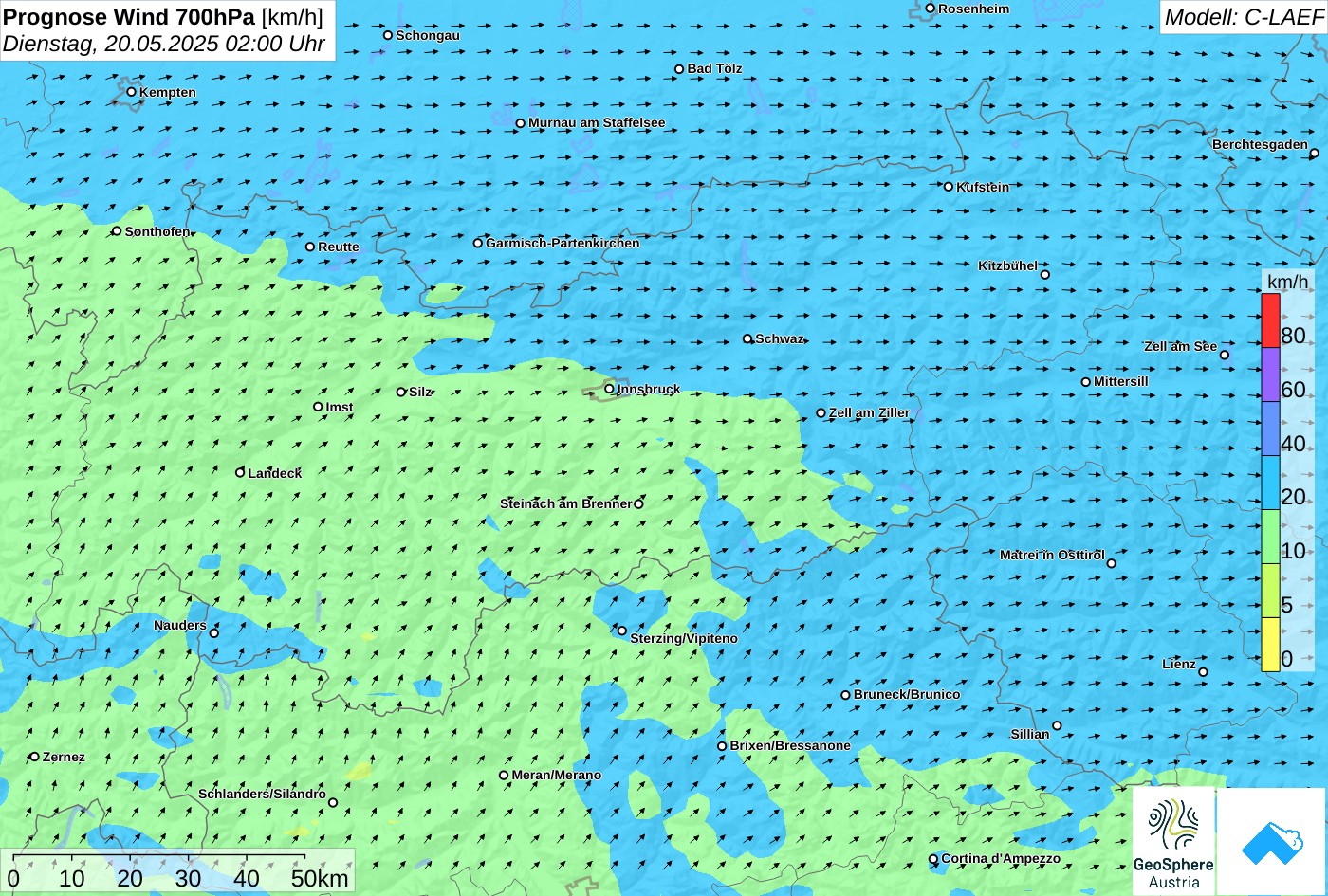This screenshot has height=896, width=1328.
Task: Click the 'Garmisch-Partenkirchen' name label
Action: (563, 243)
